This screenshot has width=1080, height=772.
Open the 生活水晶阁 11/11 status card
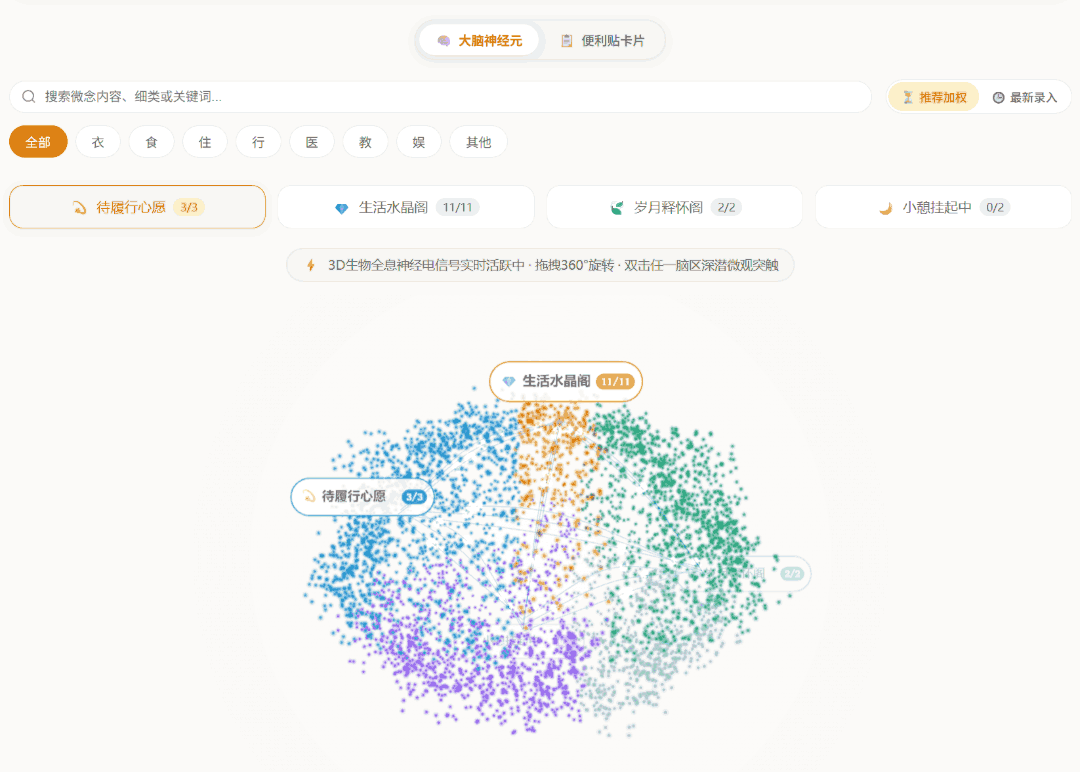pos(406,207)
